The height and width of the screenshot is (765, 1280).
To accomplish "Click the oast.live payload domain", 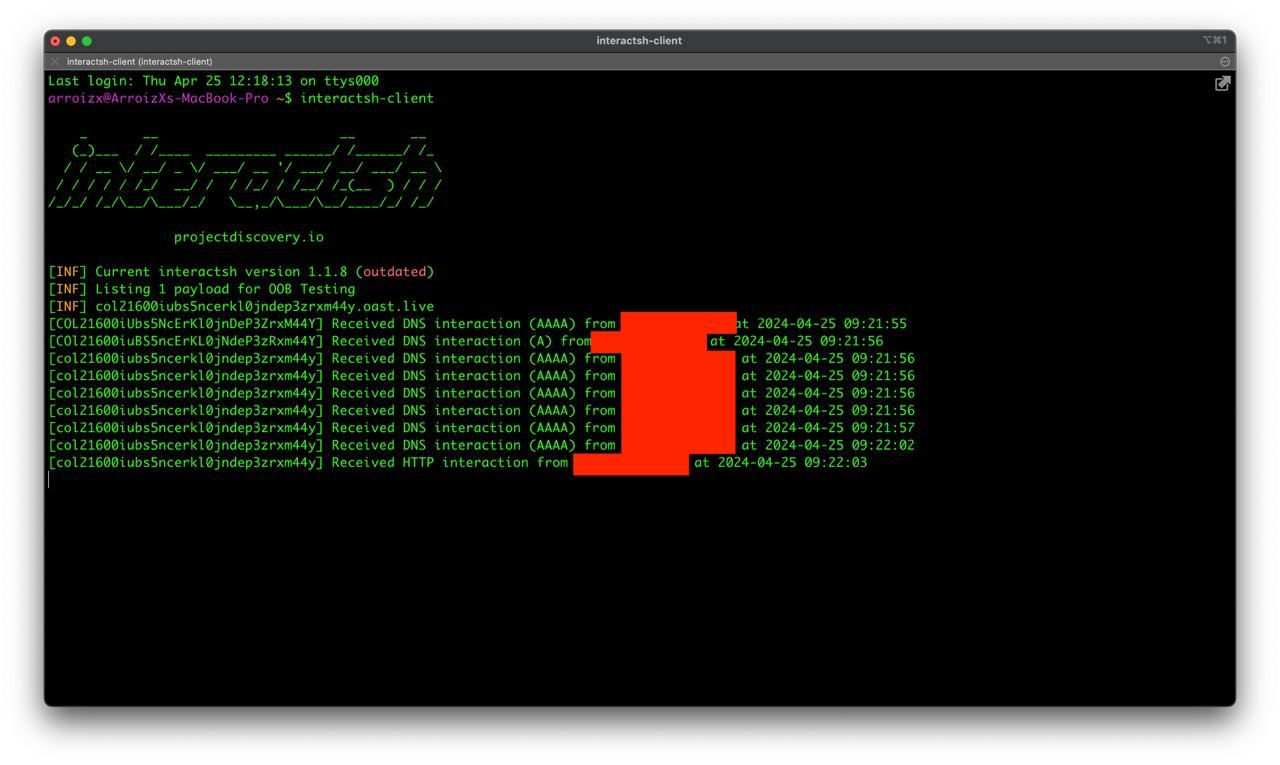I will click(265, 306).
